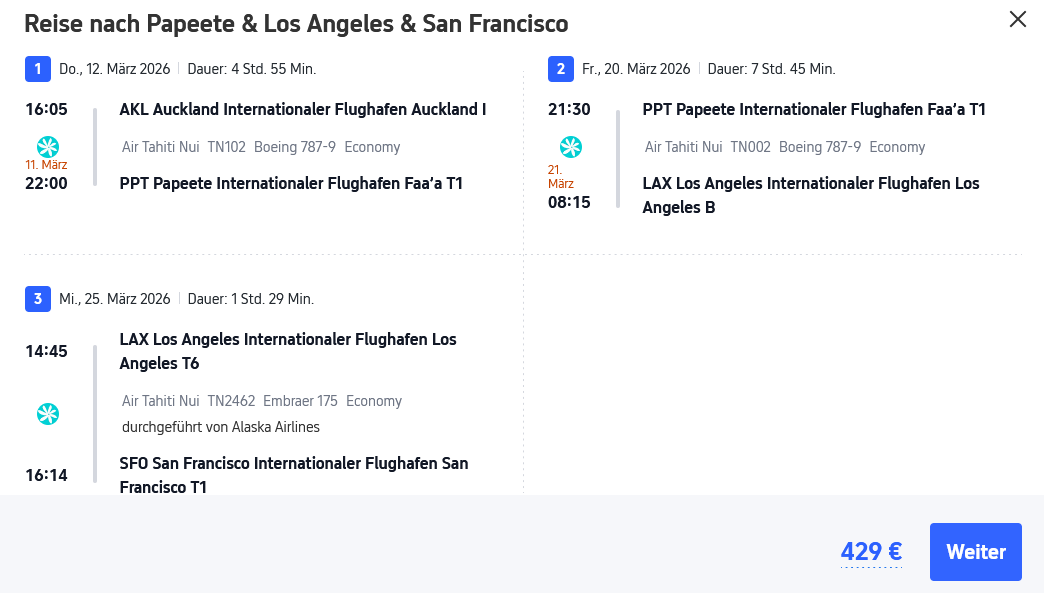The height and width of the screenshot is (593, 1044).
Task: Click Air Tahiti Nui logo for Auckland flight
Action: coord(47,146)
